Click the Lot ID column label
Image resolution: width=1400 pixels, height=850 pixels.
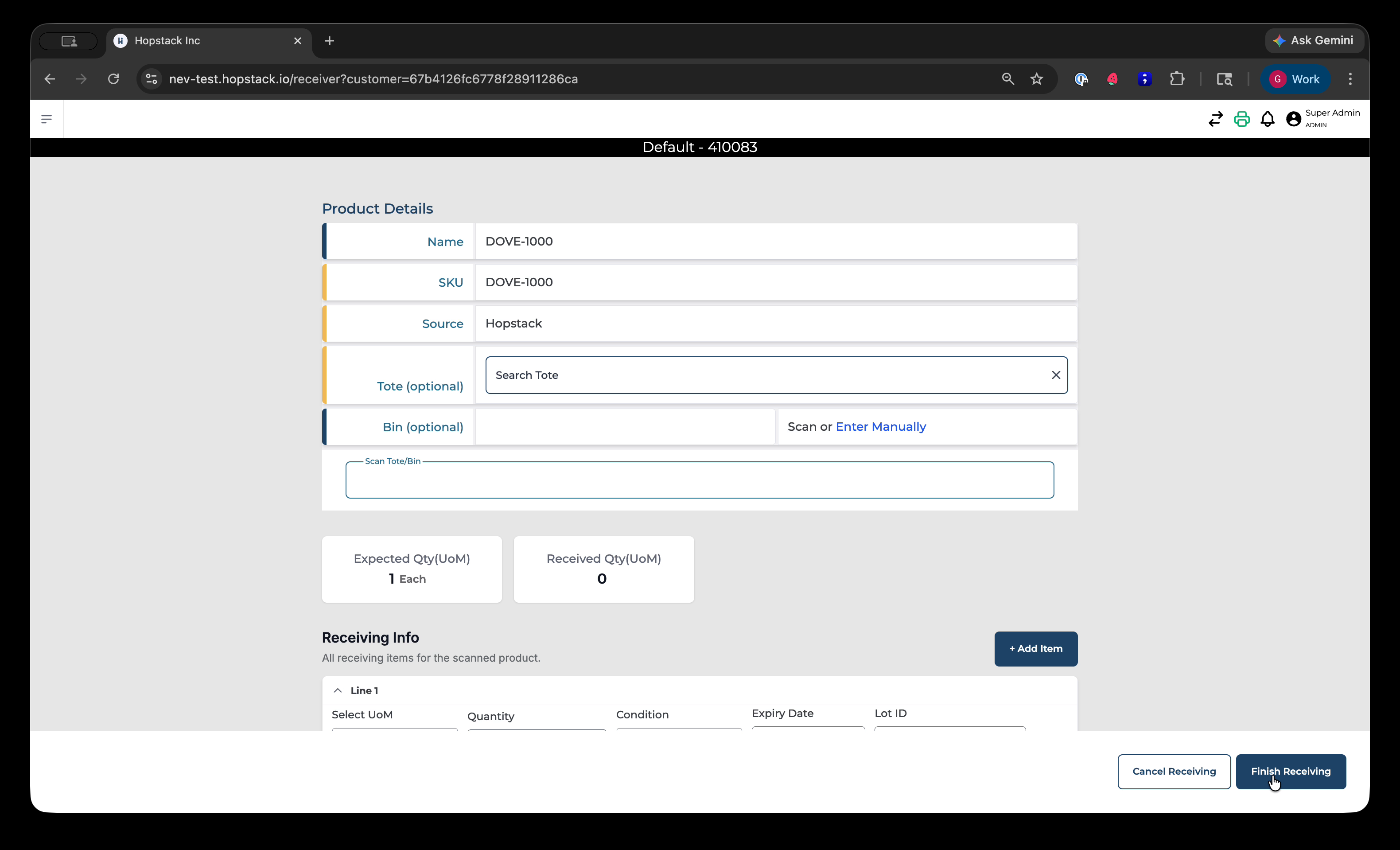click(891, 714)
